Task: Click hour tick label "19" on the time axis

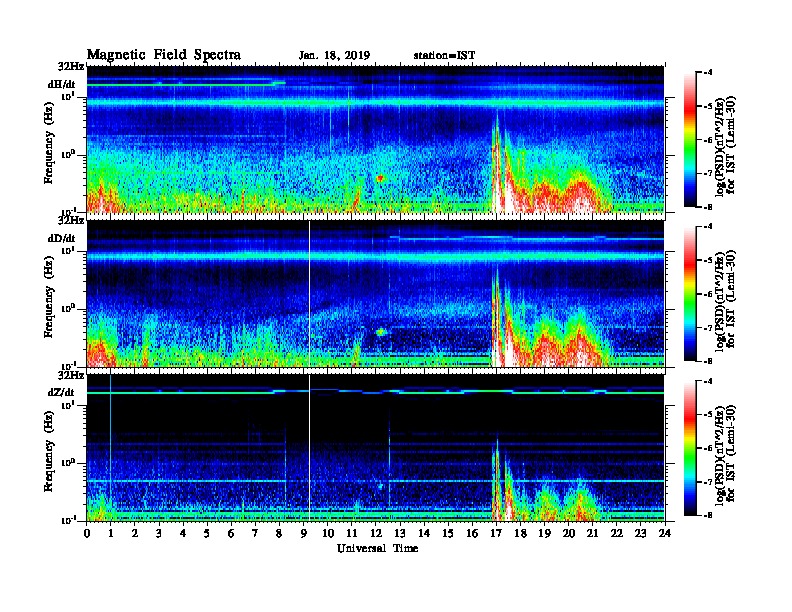Action: [544, 534]
